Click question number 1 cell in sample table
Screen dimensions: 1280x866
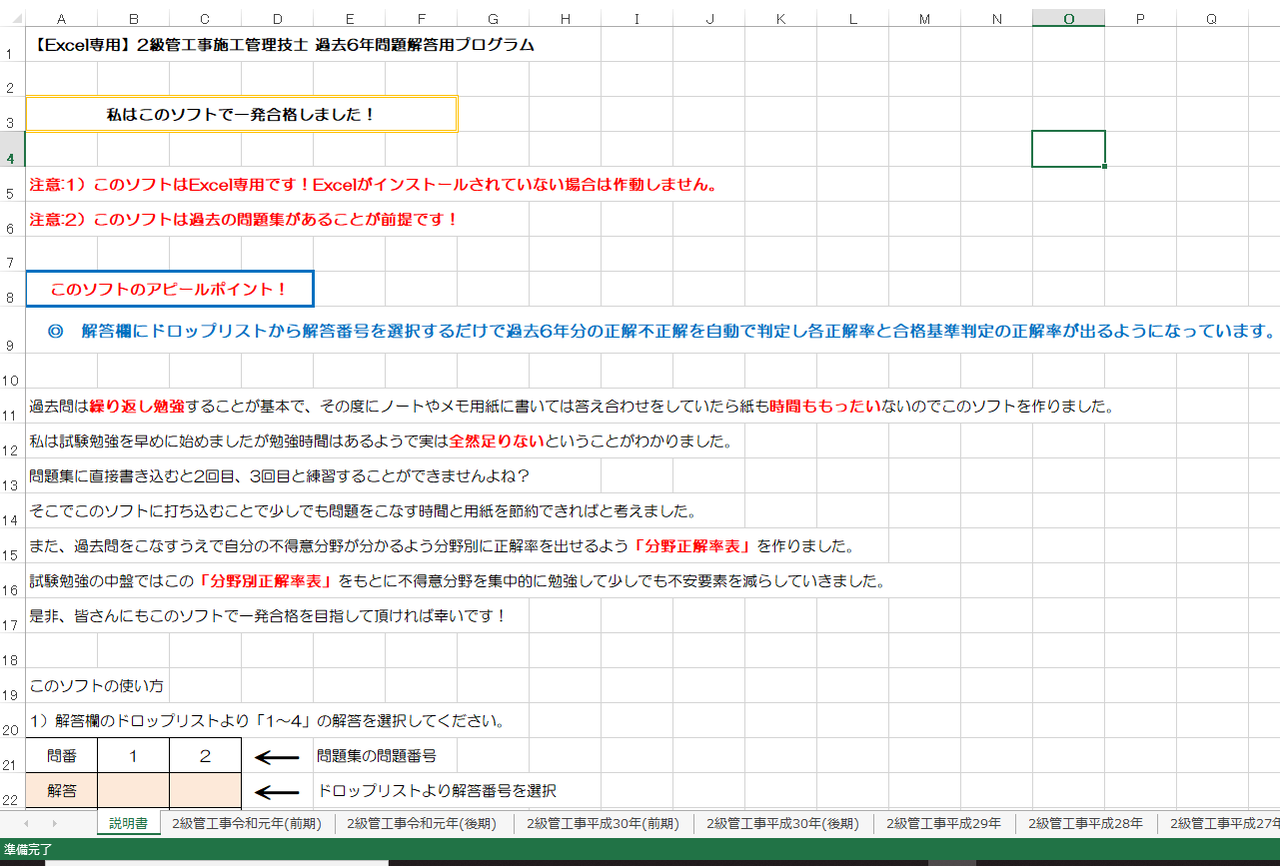point(133,756)
